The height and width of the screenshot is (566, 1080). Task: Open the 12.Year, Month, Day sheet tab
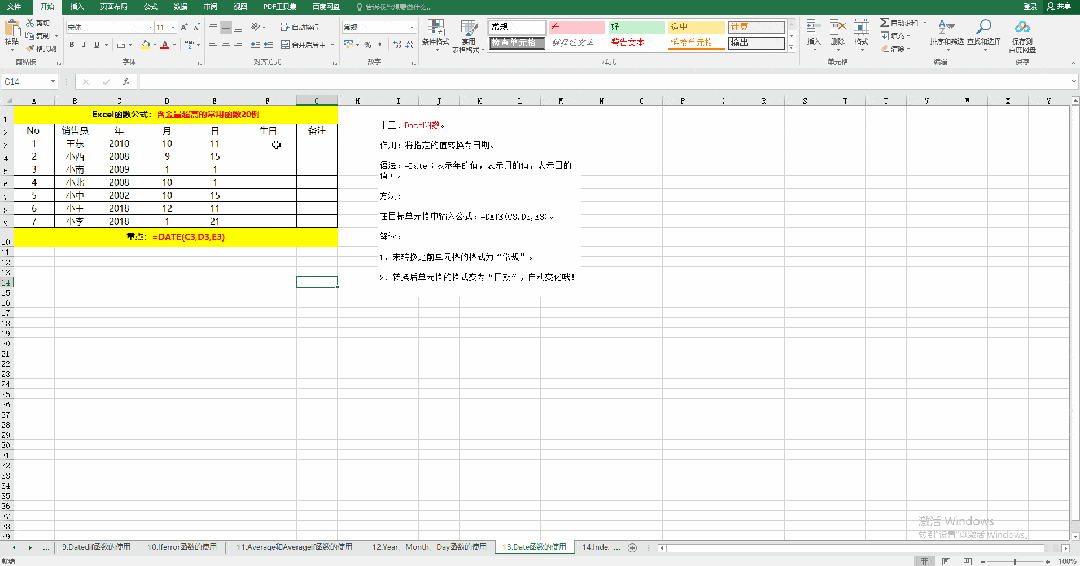click(429, 547)
